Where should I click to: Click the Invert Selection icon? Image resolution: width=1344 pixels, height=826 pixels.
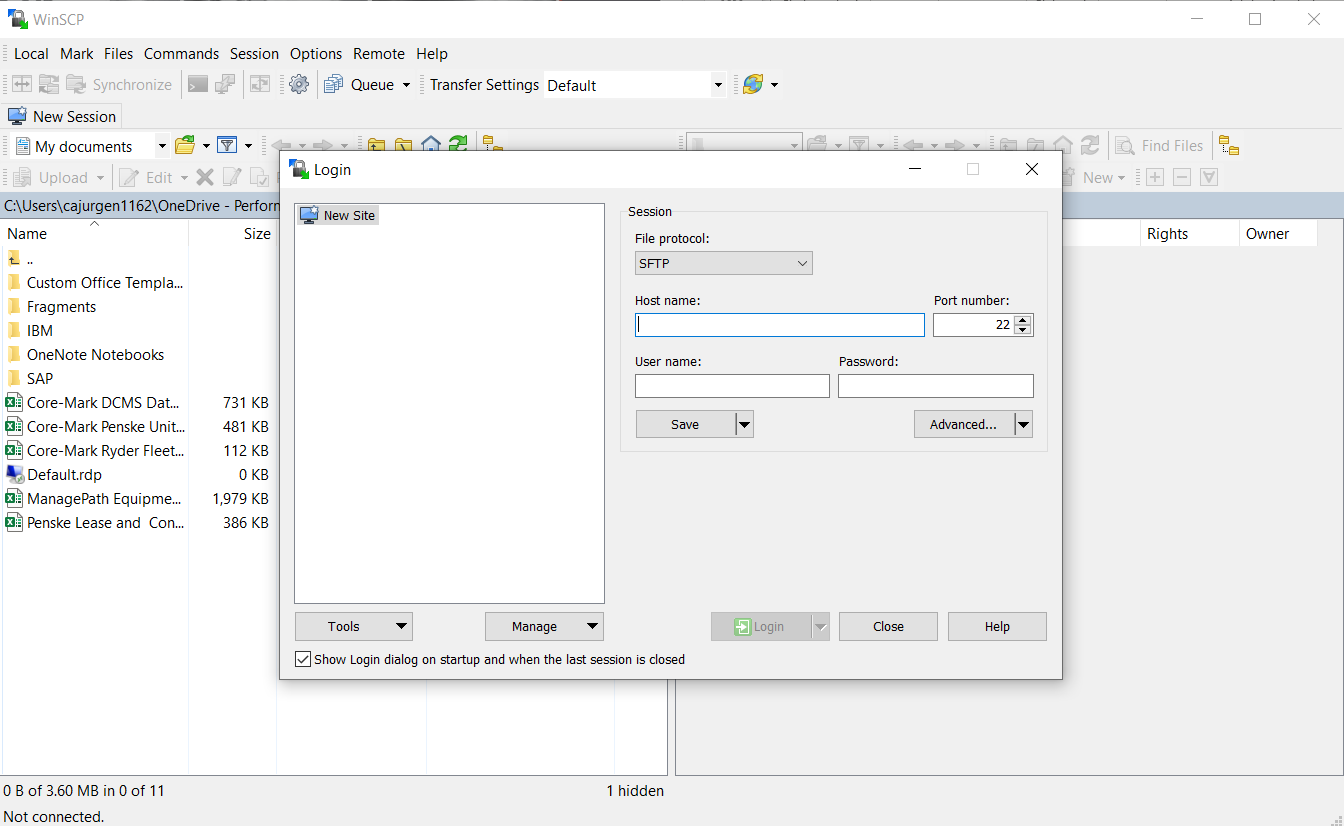(1209, 177)
